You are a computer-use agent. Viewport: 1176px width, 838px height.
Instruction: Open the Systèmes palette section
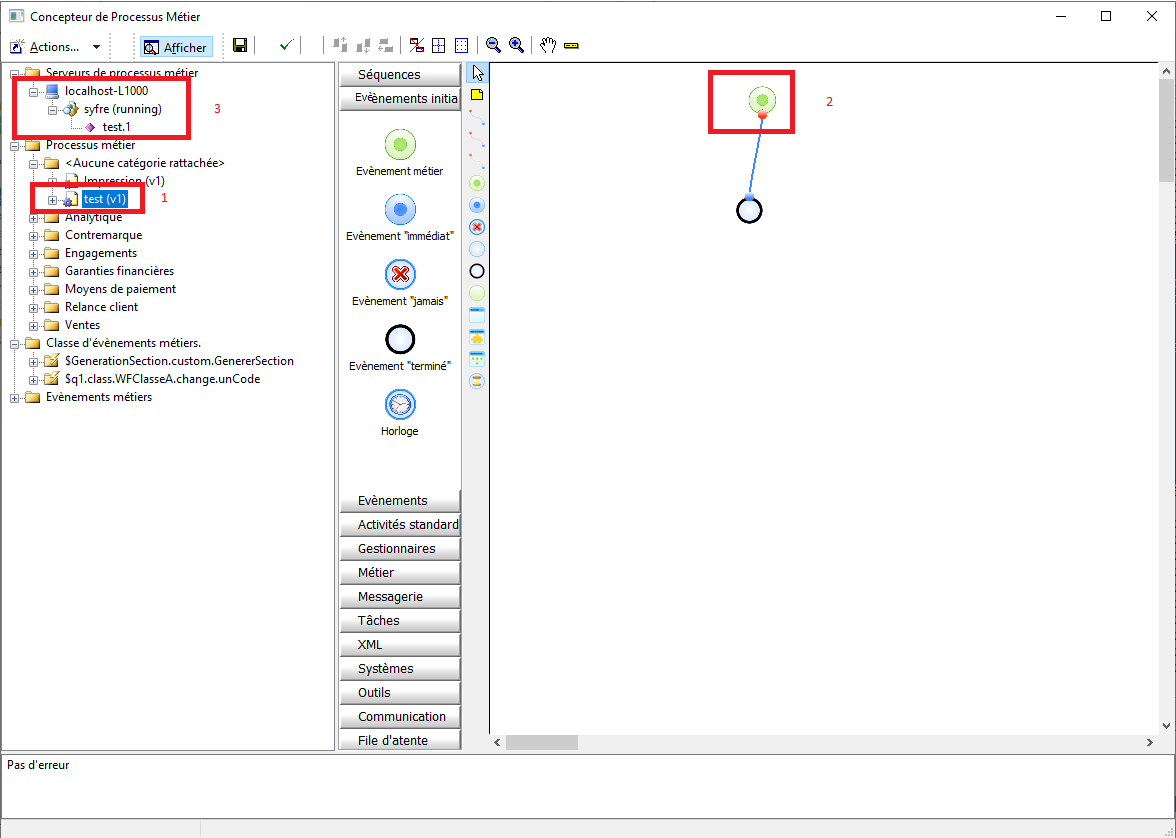(x=400, y=668)
